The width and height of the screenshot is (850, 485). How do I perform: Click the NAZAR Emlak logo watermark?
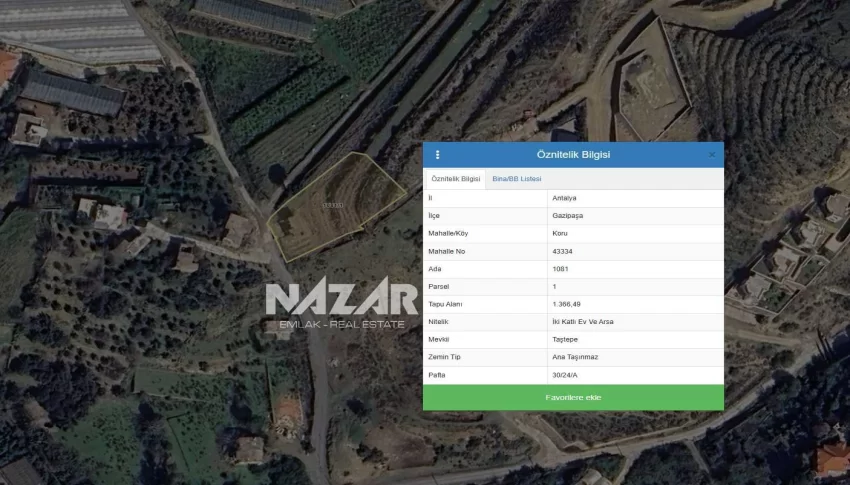point(341,306)
